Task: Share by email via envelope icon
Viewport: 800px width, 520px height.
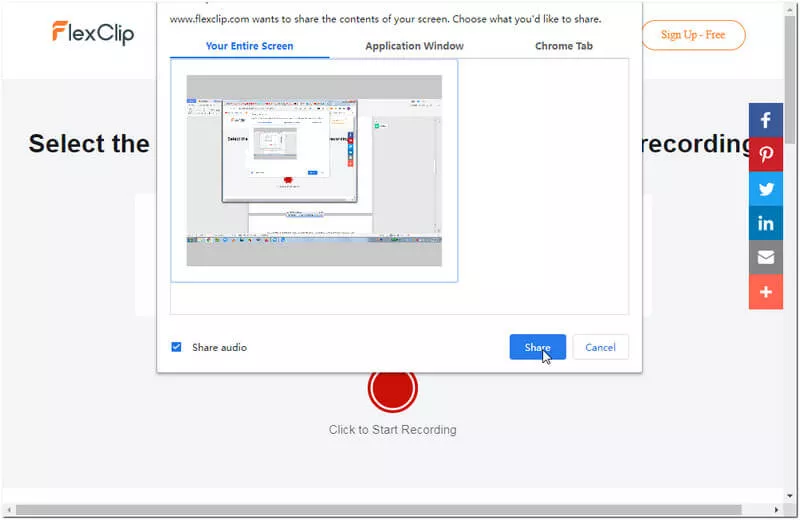Action: [x=765, y=257]
